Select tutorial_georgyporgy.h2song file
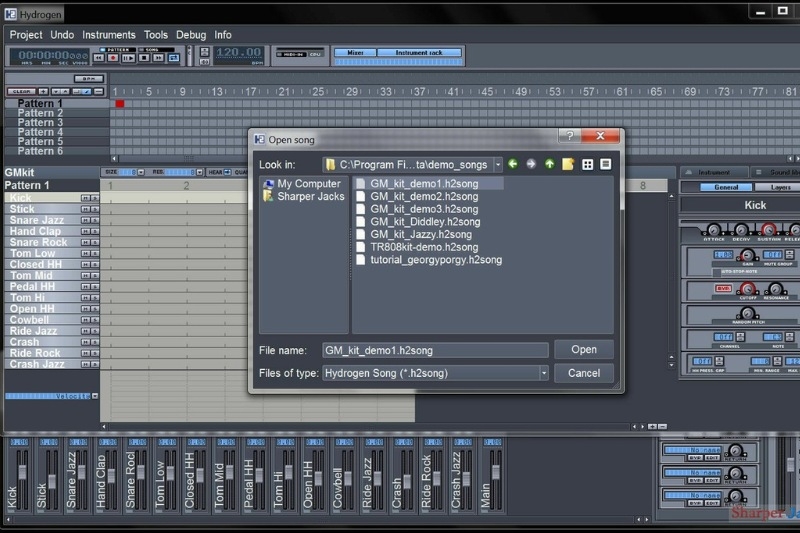 429,260
